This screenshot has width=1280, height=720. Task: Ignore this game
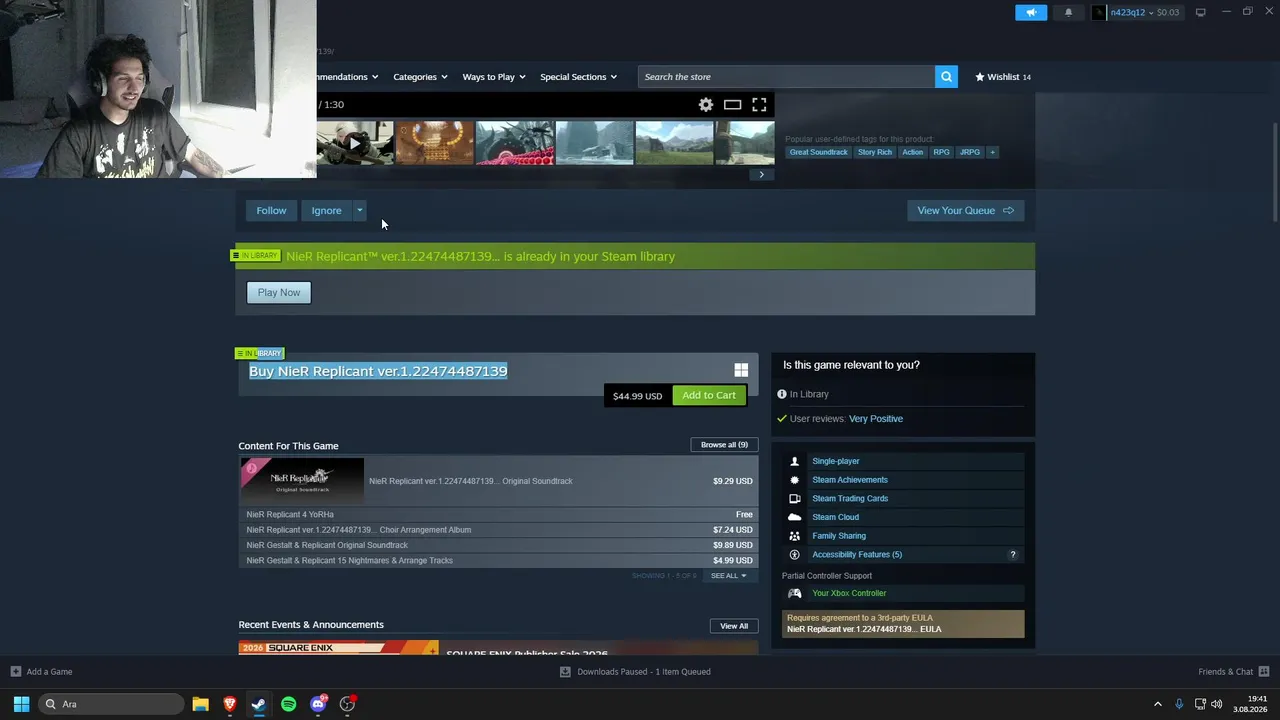326,210
